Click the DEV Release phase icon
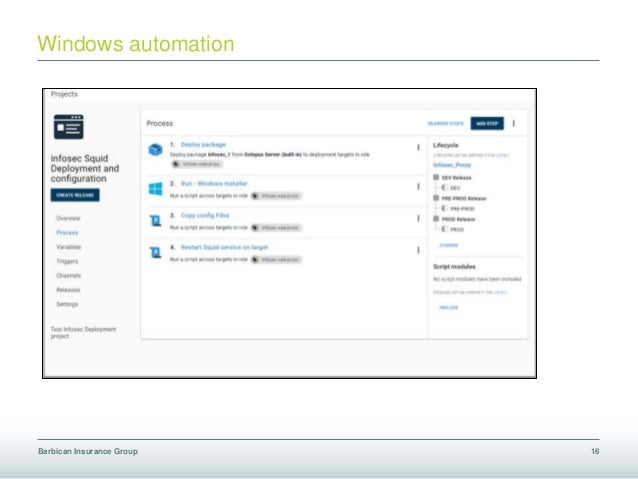 coord(436,177)
